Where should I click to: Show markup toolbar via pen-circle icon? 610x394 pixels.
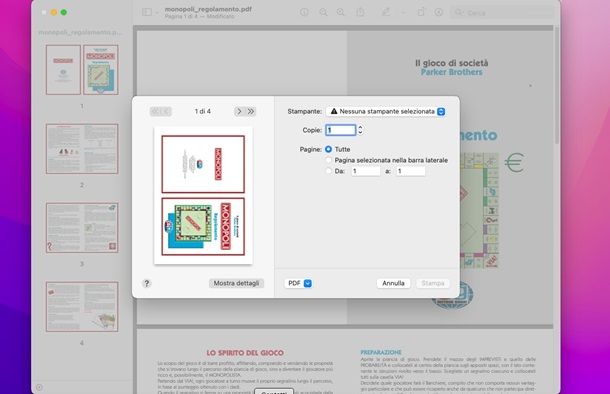click(x=438, y=12)
